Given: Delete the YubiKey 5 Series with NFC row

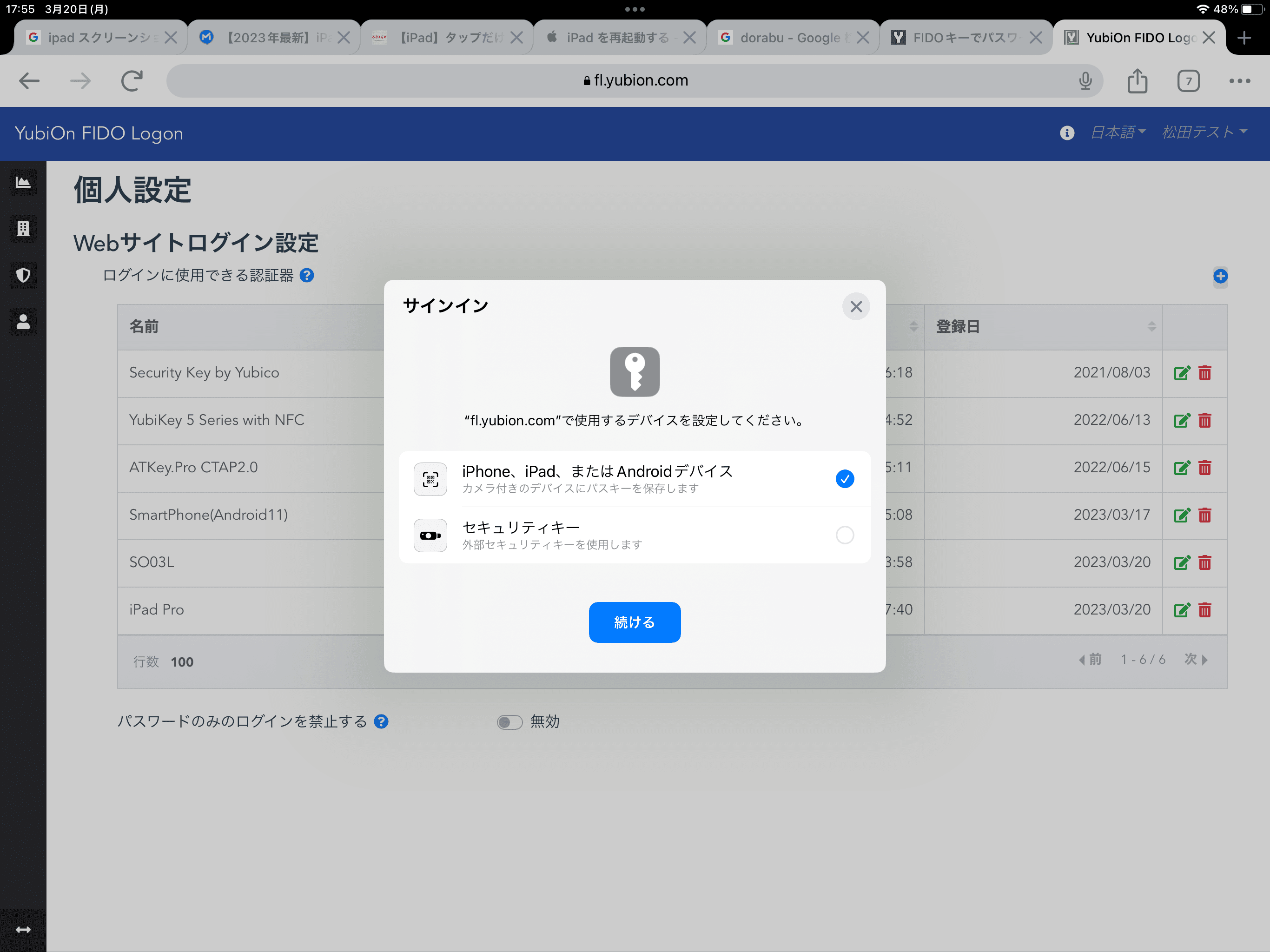Looking at the screenshot, I should pos(1204,420).
